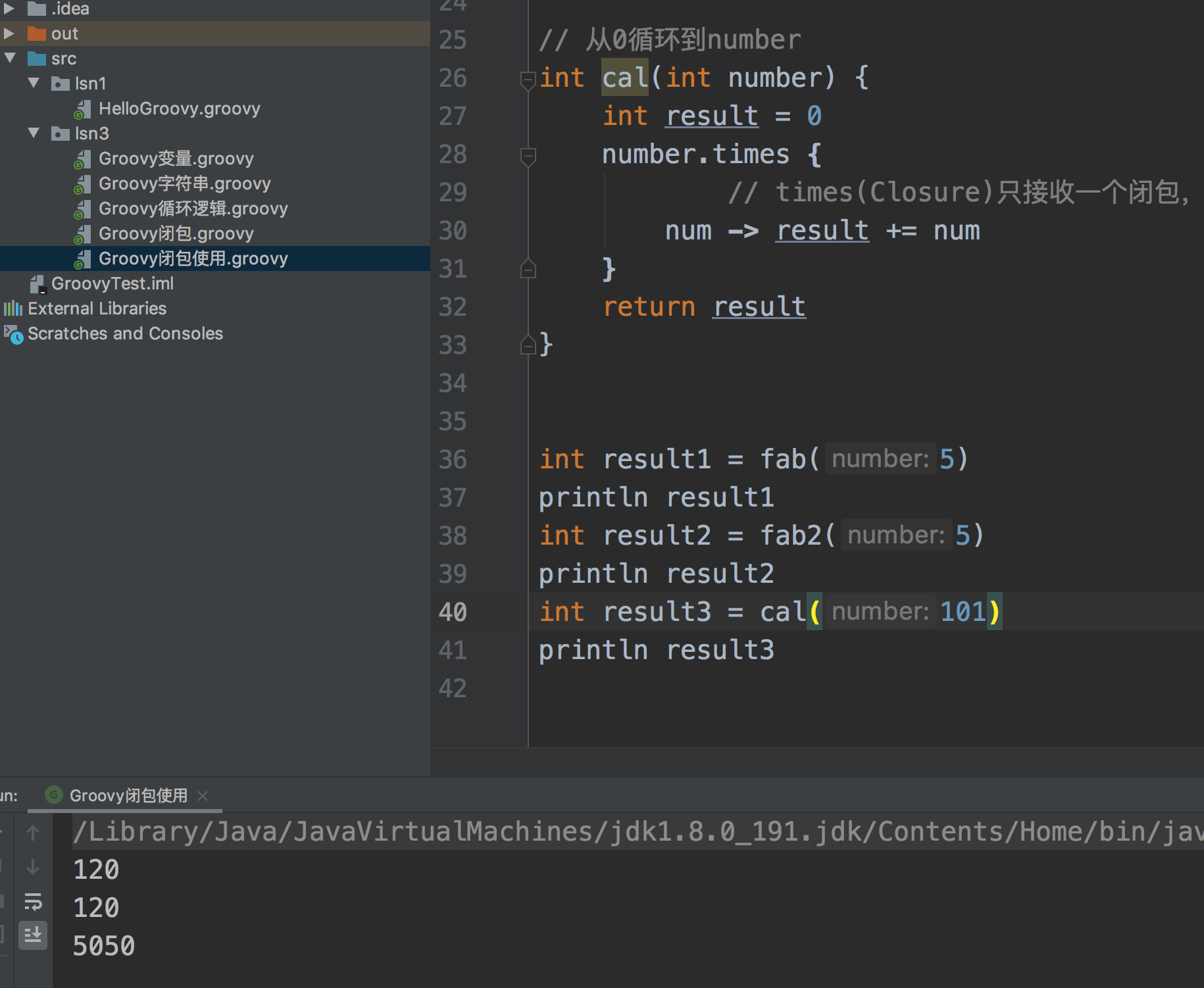1204x988 pixels.
Task: Click the Scratches and Consoles icon
Action: (x=13, y=334)
